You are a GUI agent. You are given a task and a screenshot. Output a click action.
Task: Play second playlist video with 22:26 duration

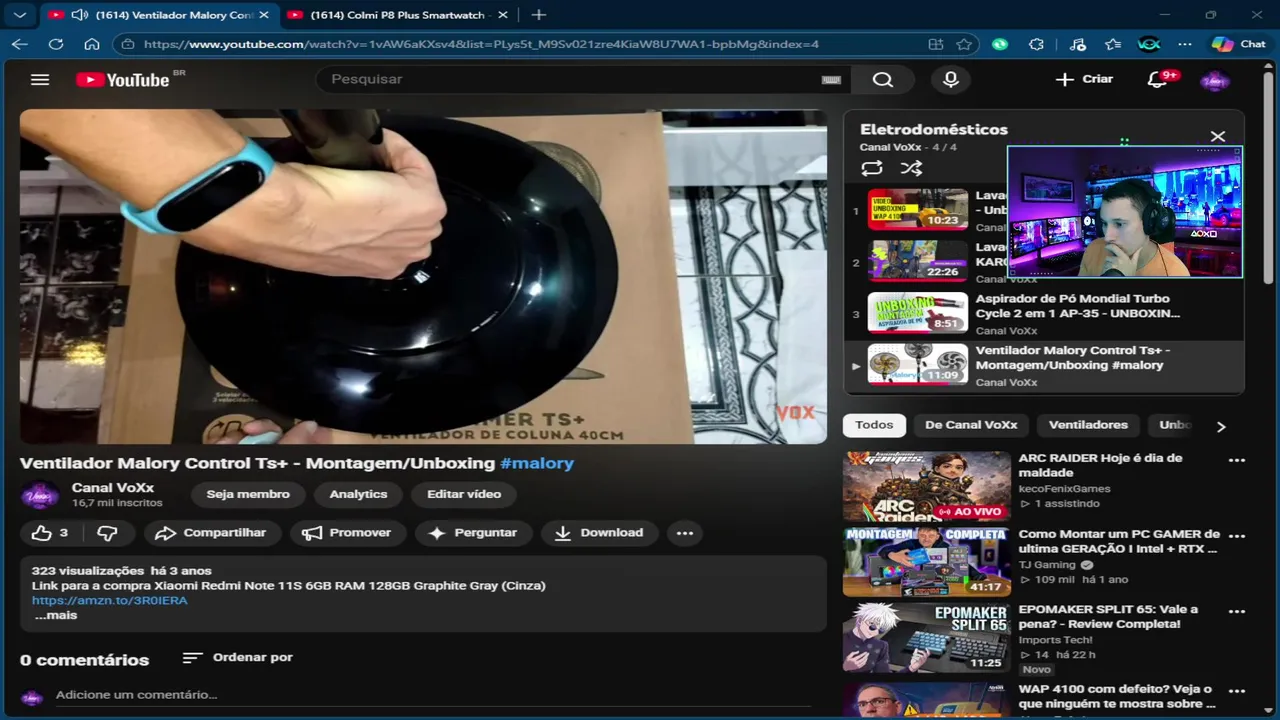pyautogui.click(x=917, y=260)
